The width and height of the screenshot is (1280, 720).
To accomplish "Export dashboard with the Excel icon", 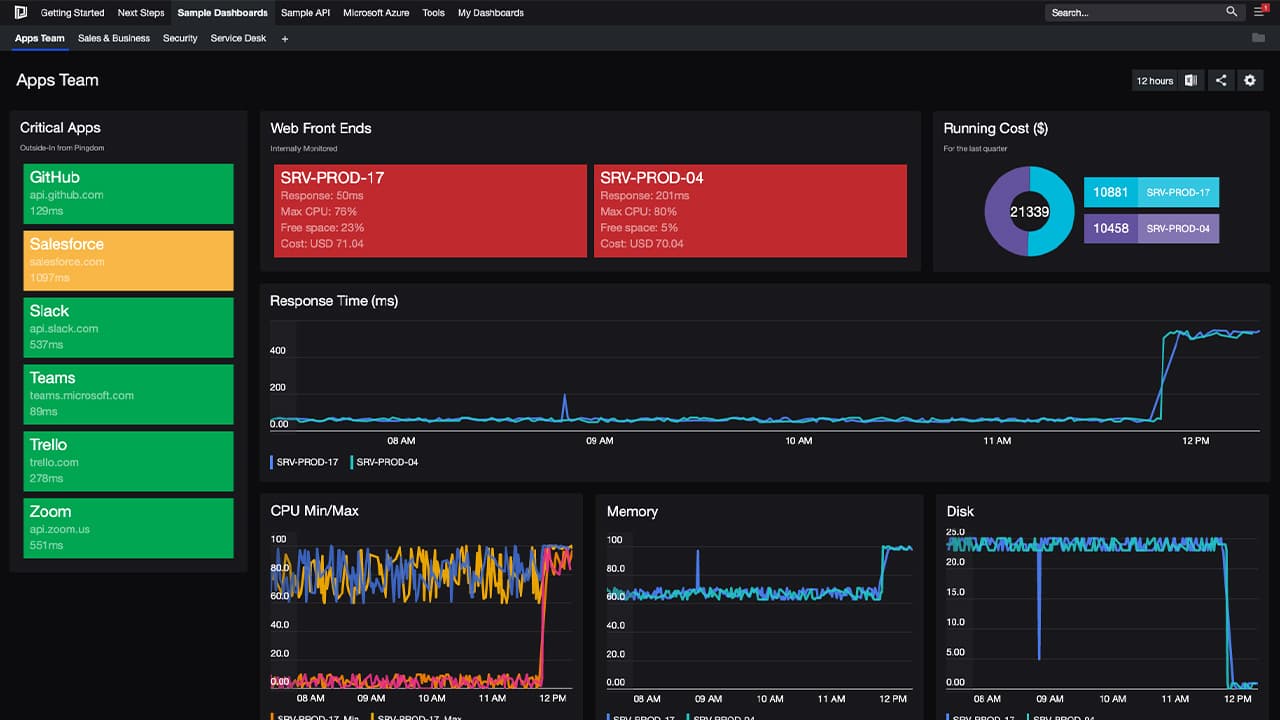I will 1191,81.
